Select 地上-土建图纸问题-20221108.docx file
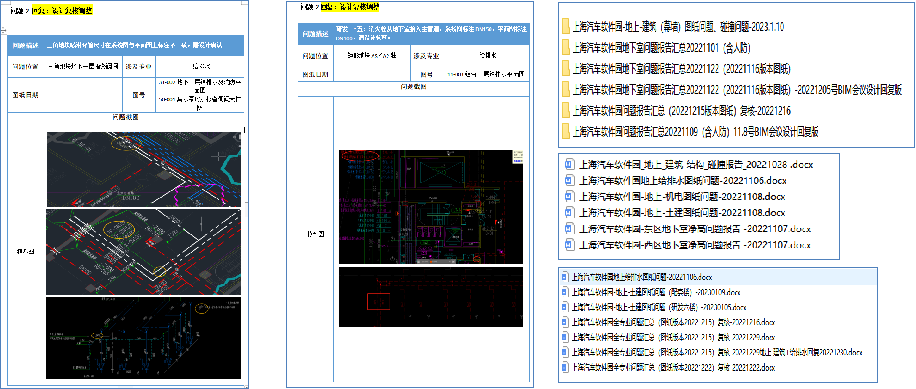Image resolution: width=916 pixels, height=389 pixels. coord(675,212)
